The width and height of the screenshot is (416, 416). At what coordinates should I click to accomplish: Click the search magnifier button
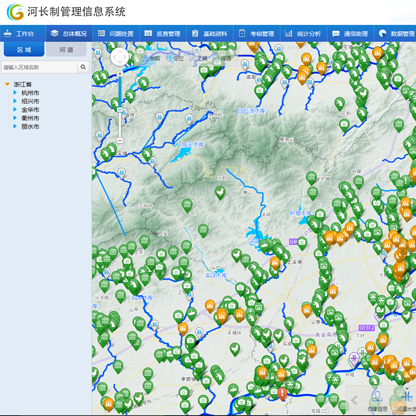point(83,67)
